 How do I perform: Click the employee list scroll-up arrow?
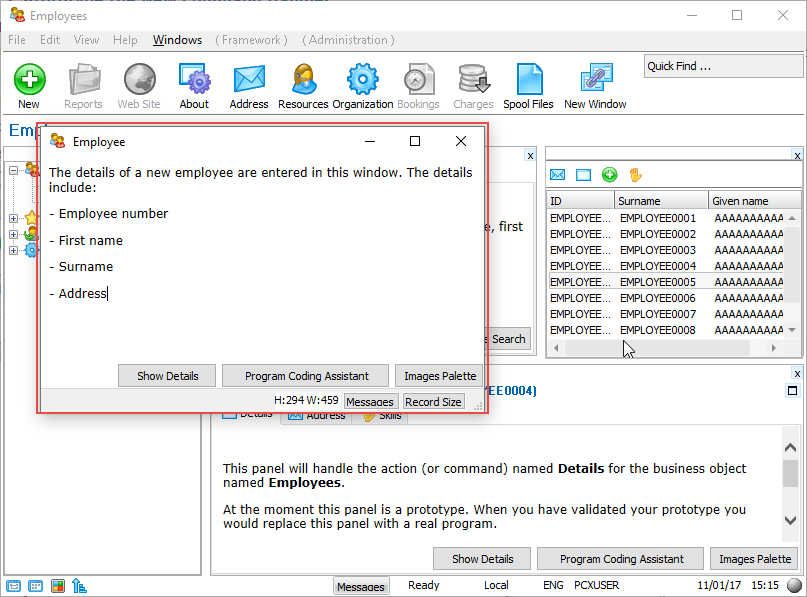tap(792, 219)
